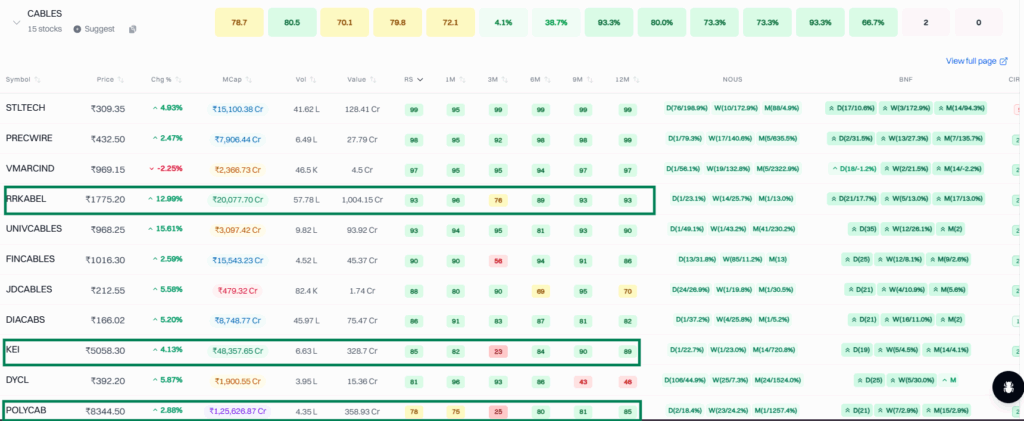Sort by 6M column arrows

pos(547,80)
